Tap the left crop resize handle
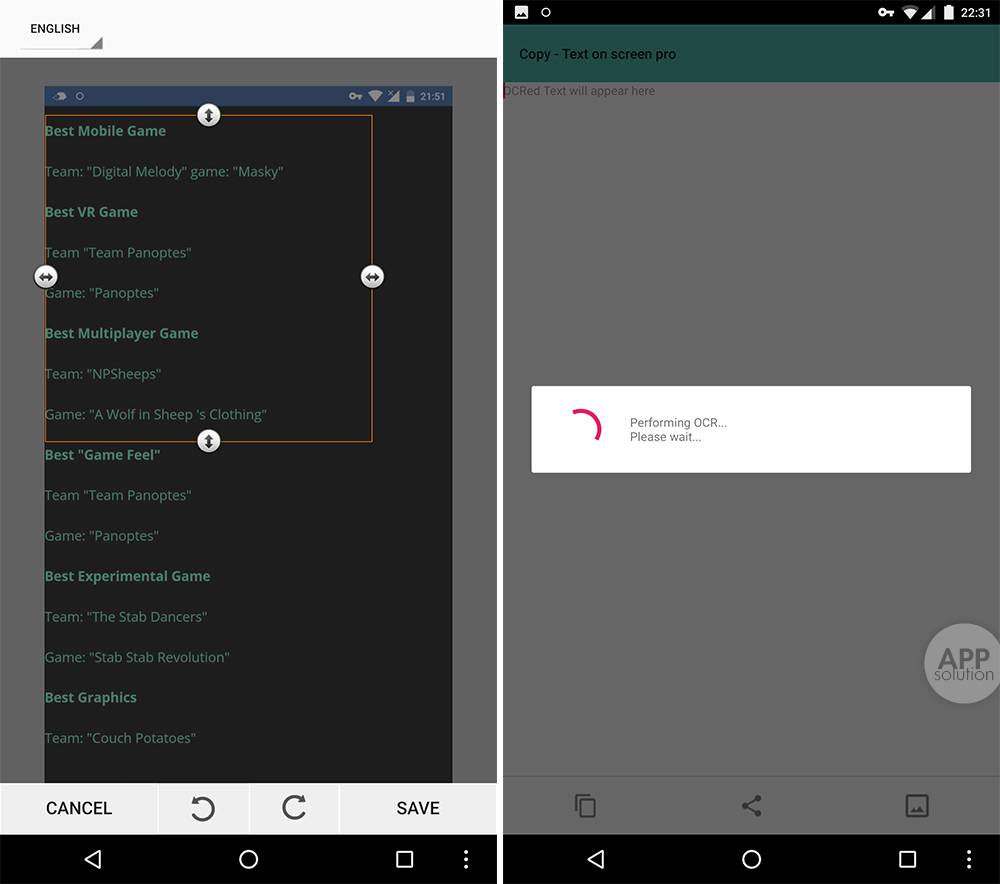Viewport: 1000px width, 884px height. coord(45,276)
